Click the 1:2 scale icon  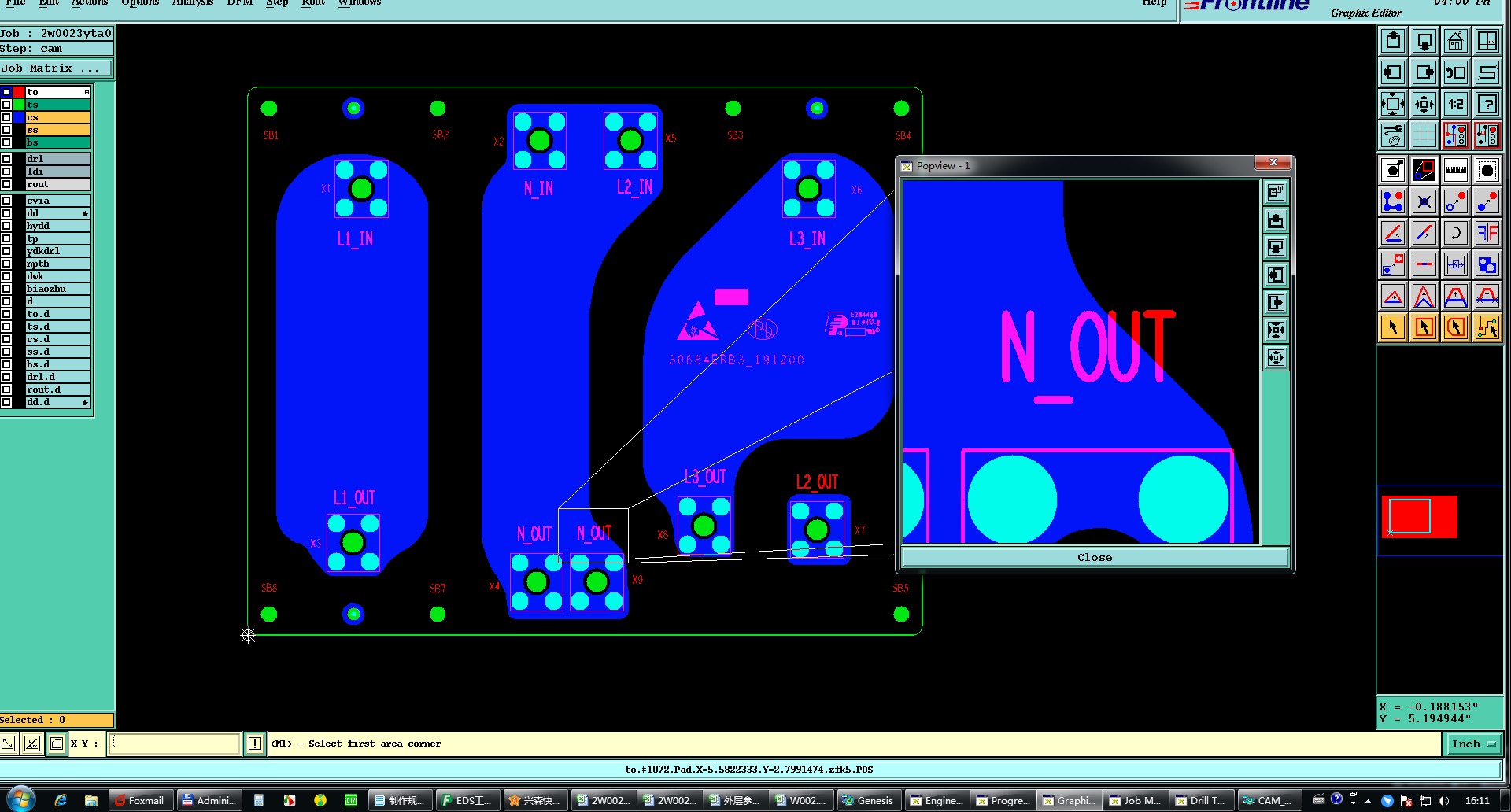1456,104
